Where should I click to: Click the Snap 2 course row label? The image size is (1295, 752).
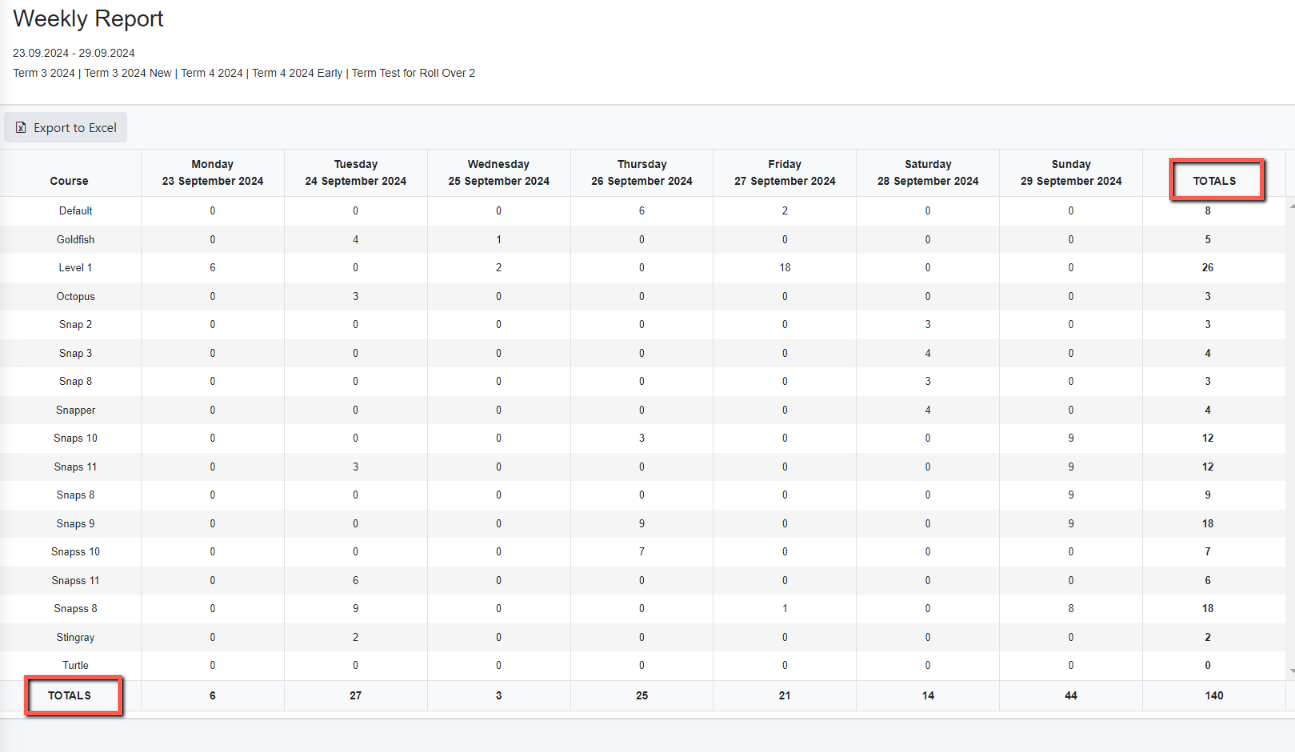75,324
